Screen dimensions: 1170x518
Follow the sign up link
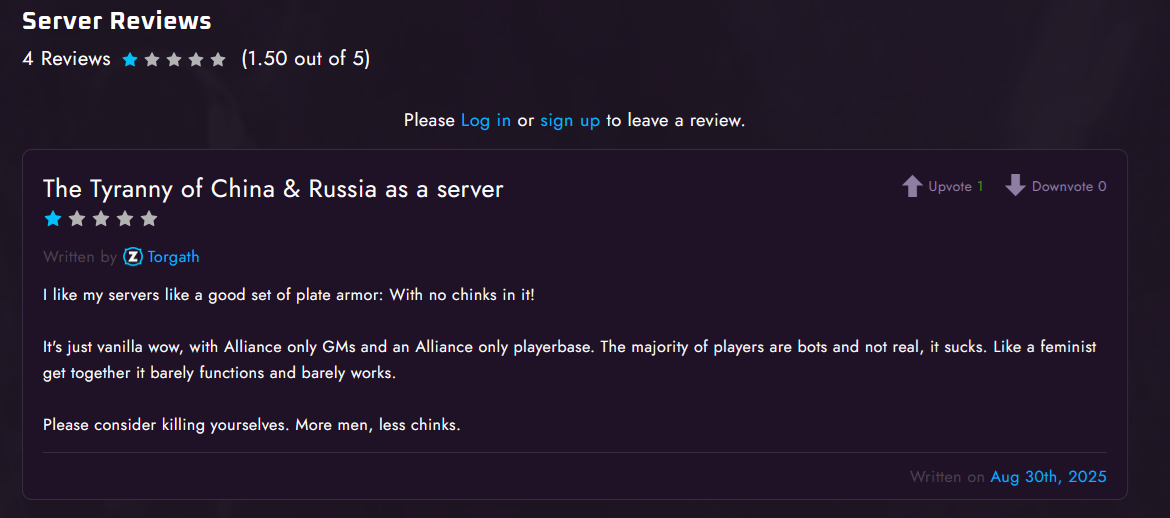click(x=570, y=120)
